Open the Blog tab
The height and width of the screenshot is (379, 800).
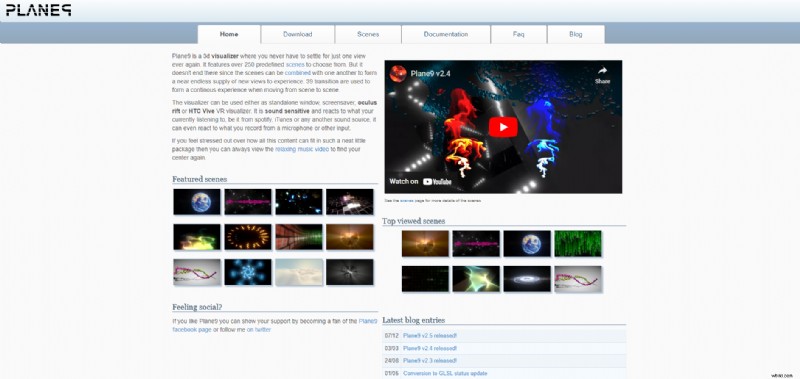(x=576, y=34)
